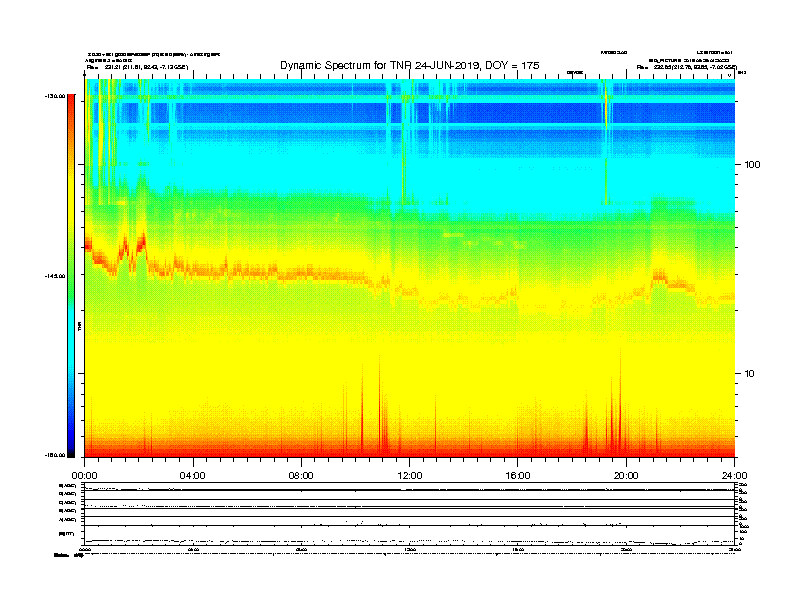Click the main dynamic spectrum plot area
The height and width of the screenshot is (612, 792).
(x=410, y=268)
